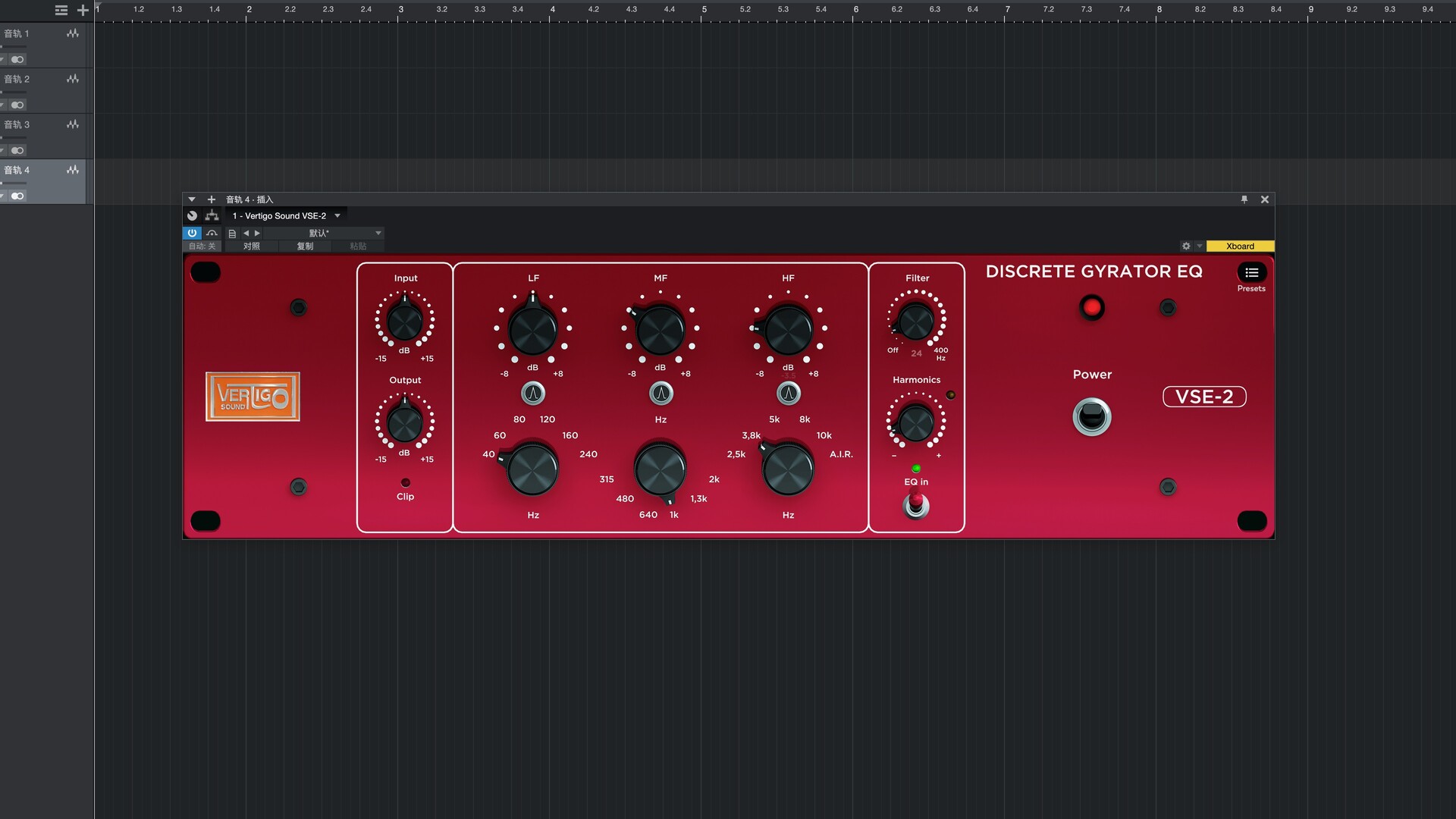Click the LF frequency Hz knob

532,469
